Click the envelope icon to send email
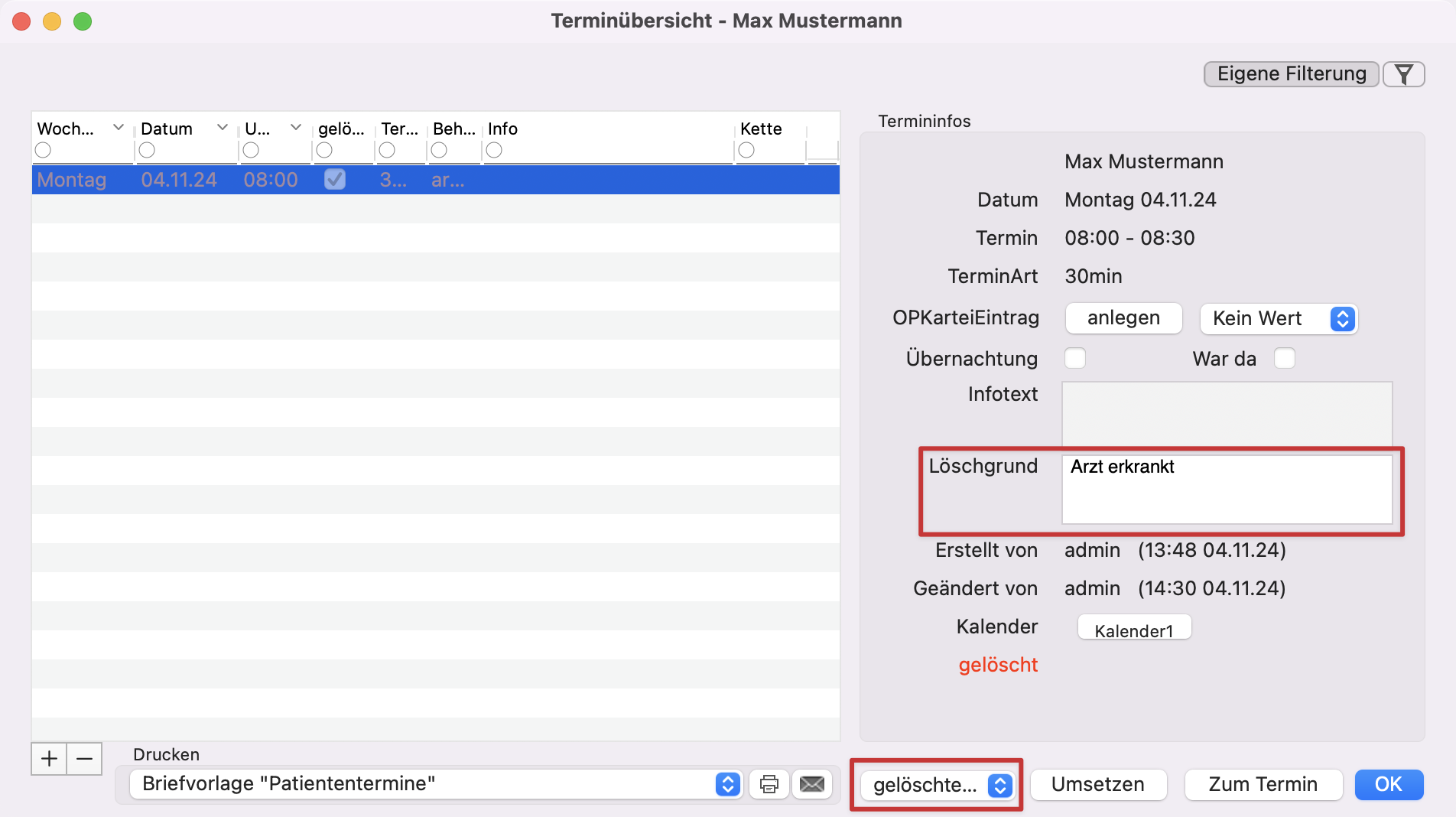1456x817 pixels. (812, 784)
